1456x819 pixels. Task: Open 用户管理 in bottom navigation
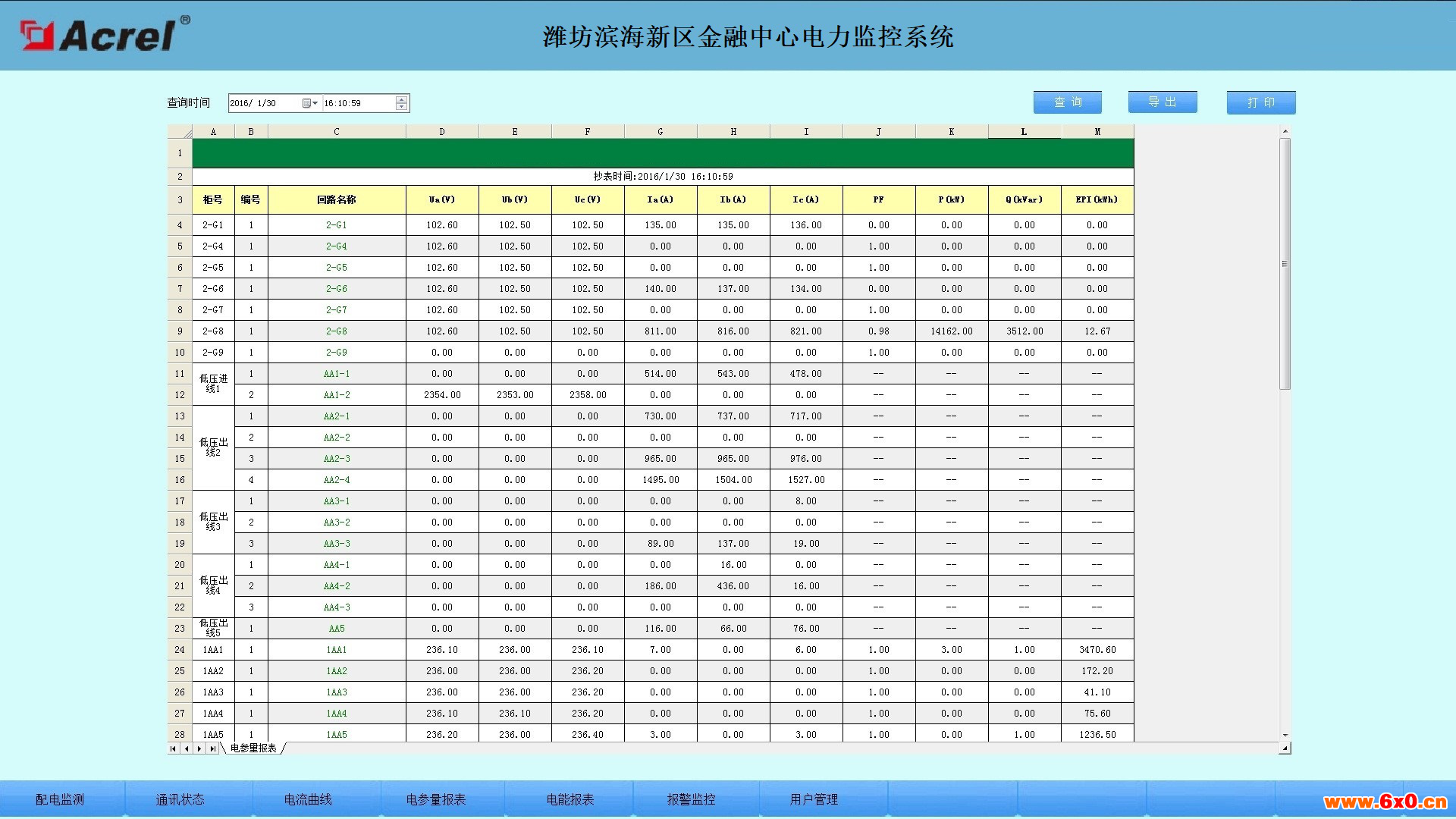[x=814, y=799]
